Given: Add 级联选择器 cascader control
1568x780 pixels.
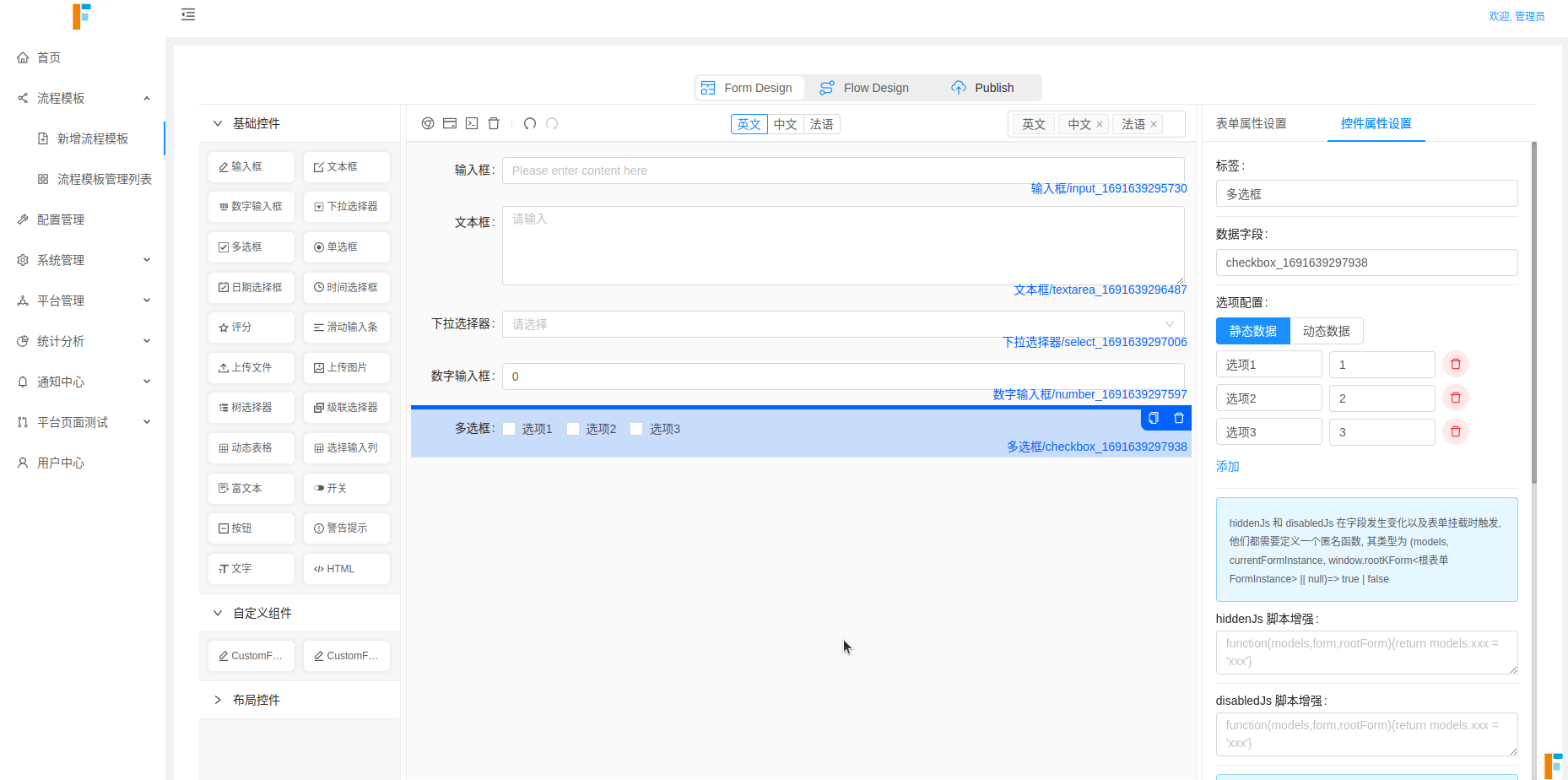Looking at the screenshot, I should click(x=347, y=408).
